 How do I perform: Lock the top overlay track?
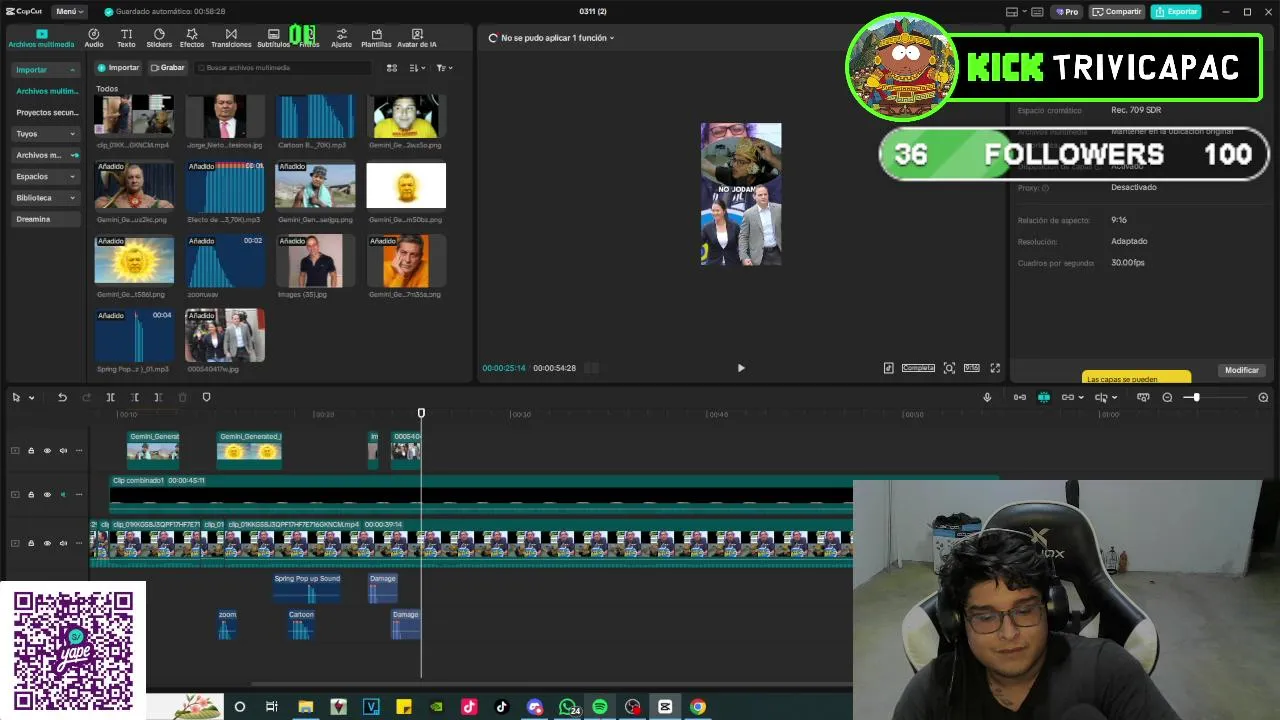[x=31, y=450]
